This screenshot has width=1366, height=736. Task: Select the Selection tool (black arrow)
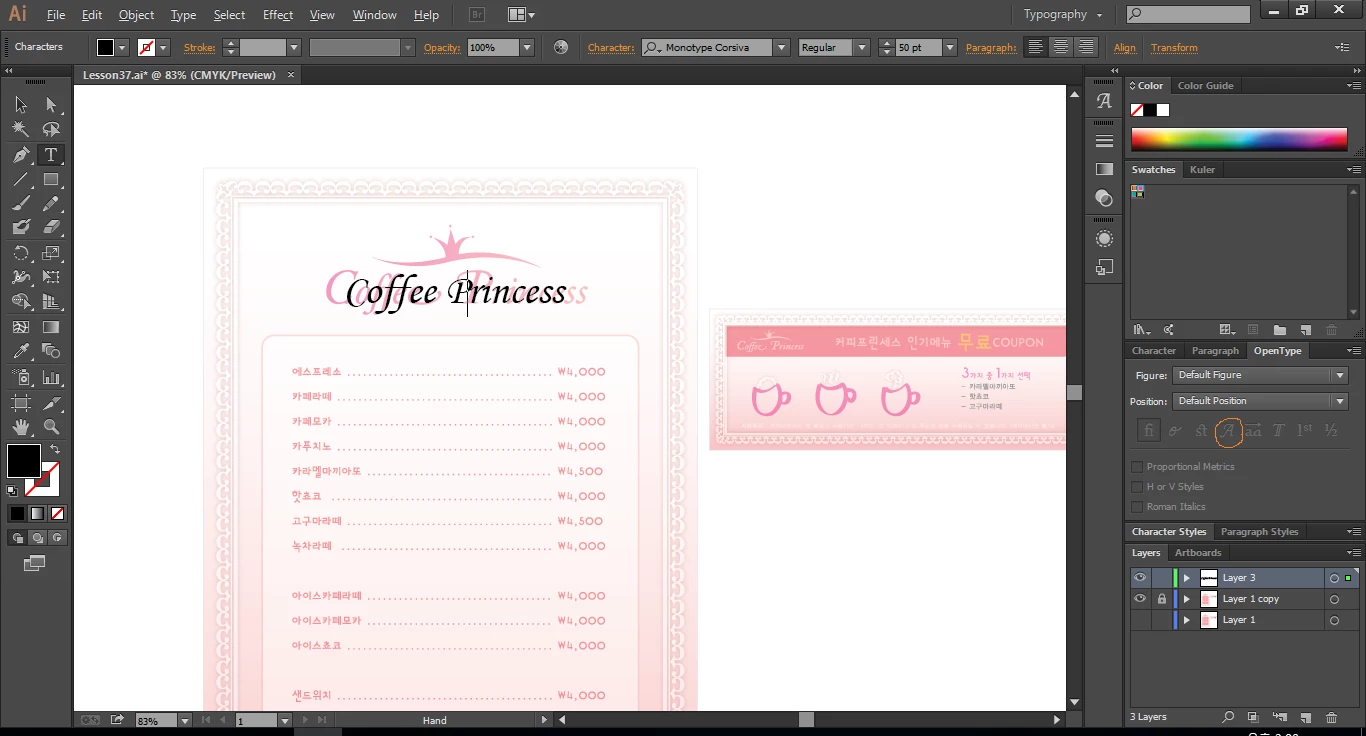21,105
